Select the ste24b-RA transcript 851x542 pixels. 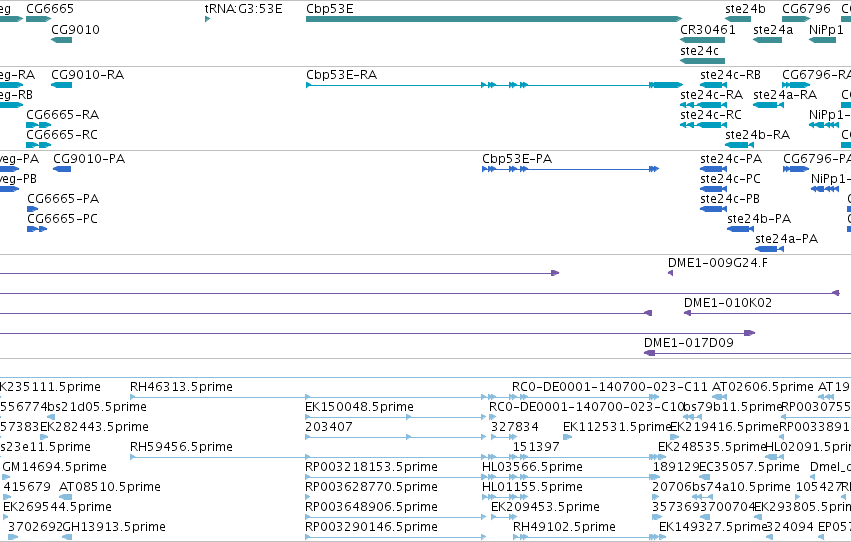pos(739,145)
